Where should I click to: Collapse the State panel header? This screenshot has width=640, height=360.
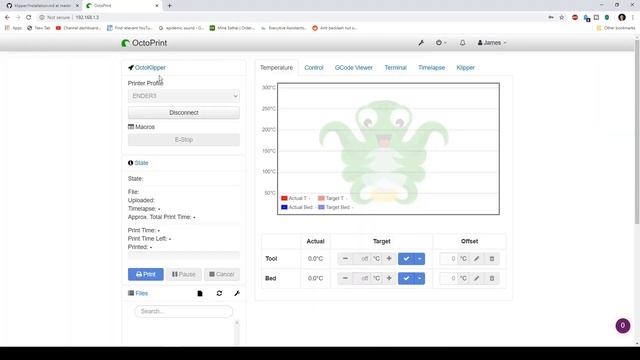click(138, 163)
